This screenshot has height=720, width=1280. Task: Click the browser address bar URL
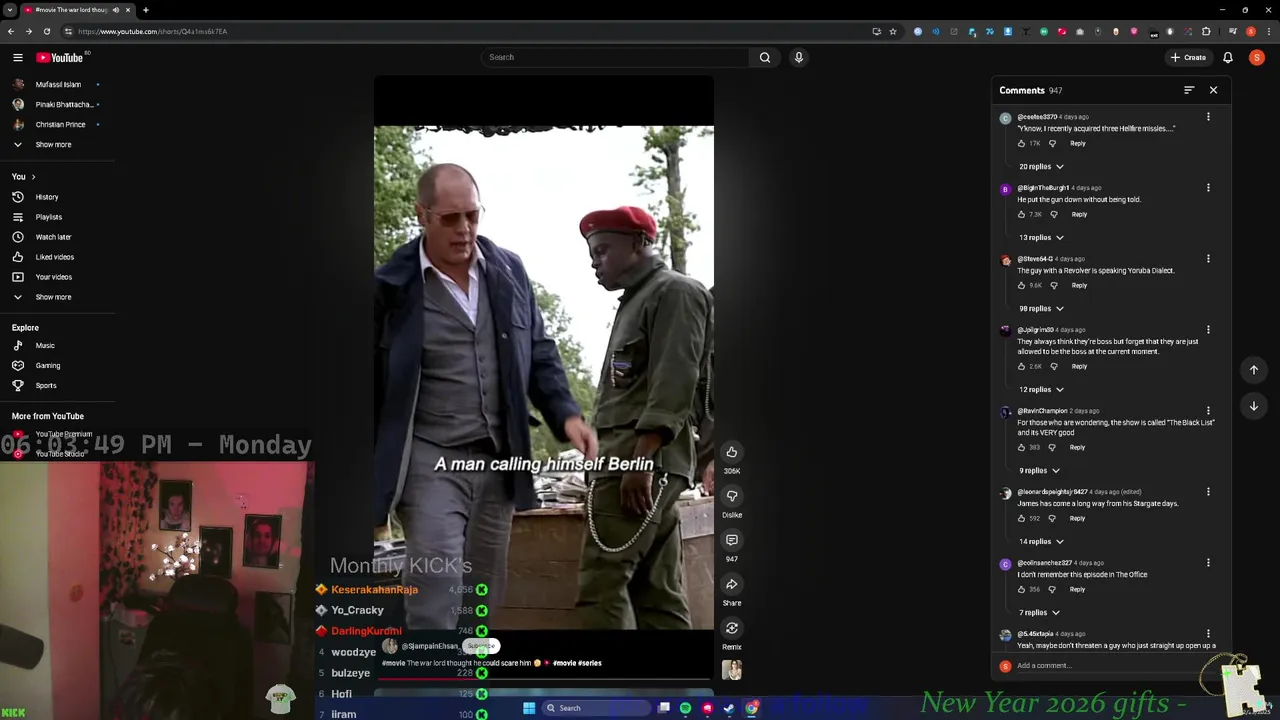point(153,31)
